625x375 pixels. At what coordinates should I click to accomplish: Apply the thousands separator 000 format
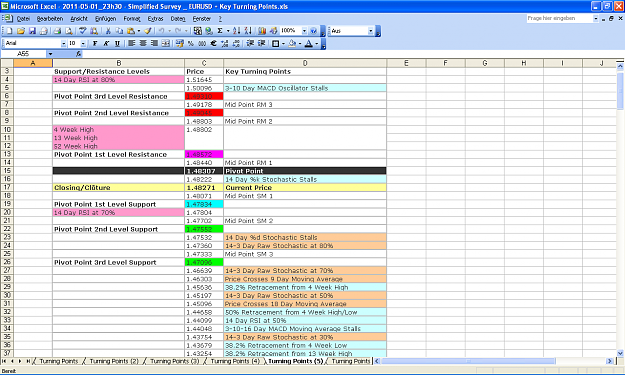coord(202,43)
